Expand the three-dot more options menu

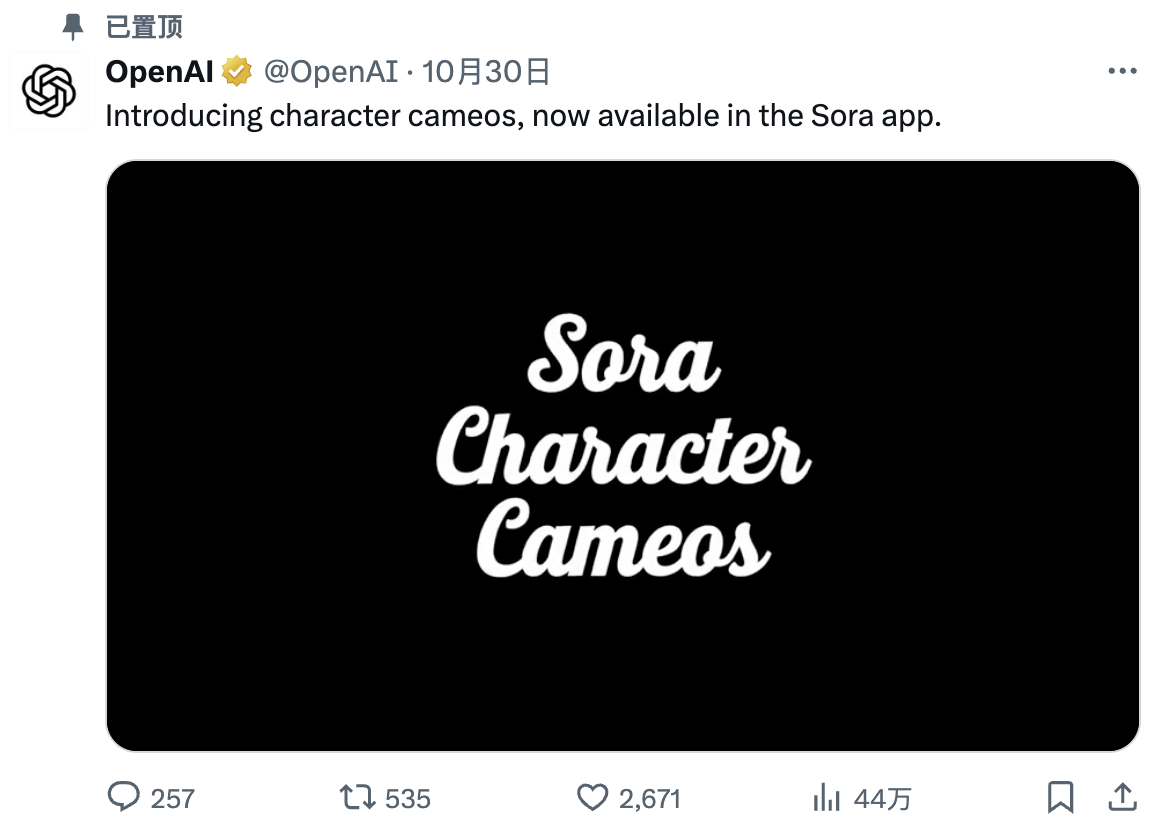click(x=1123, y=72)
